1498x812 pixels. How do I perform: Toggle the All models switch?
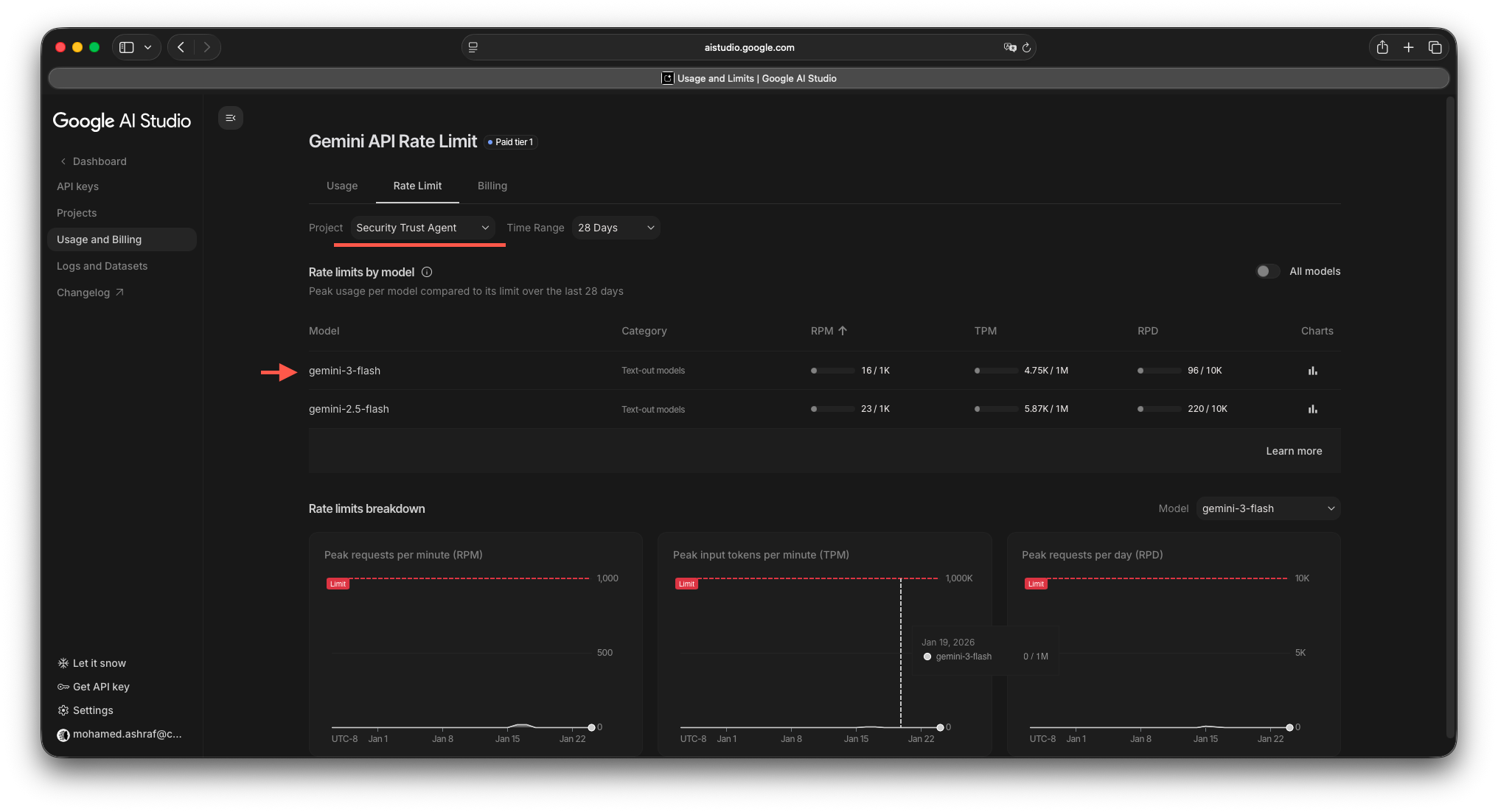[1267, 271]
